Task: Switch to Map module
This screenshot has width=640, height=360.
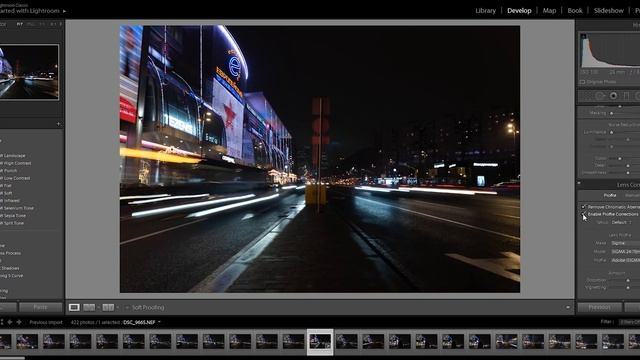Action: (549, 11)
